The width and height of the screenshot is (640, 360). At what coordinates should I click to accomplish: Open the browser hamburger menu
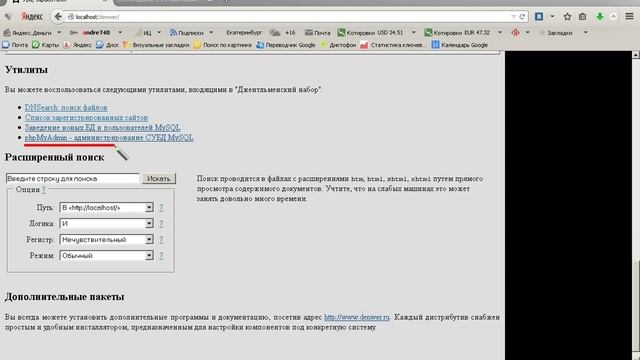[x=629, y=17]
